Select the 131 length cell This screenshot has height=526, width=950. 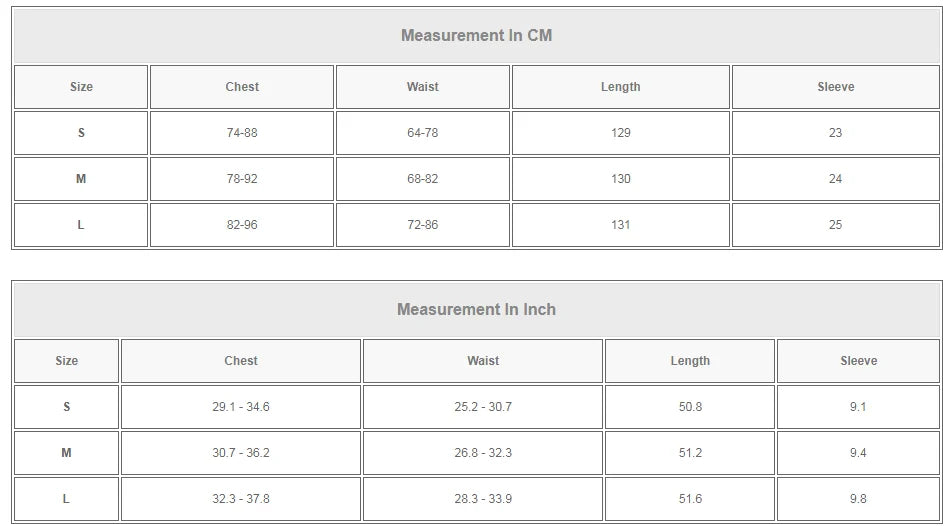620,225
